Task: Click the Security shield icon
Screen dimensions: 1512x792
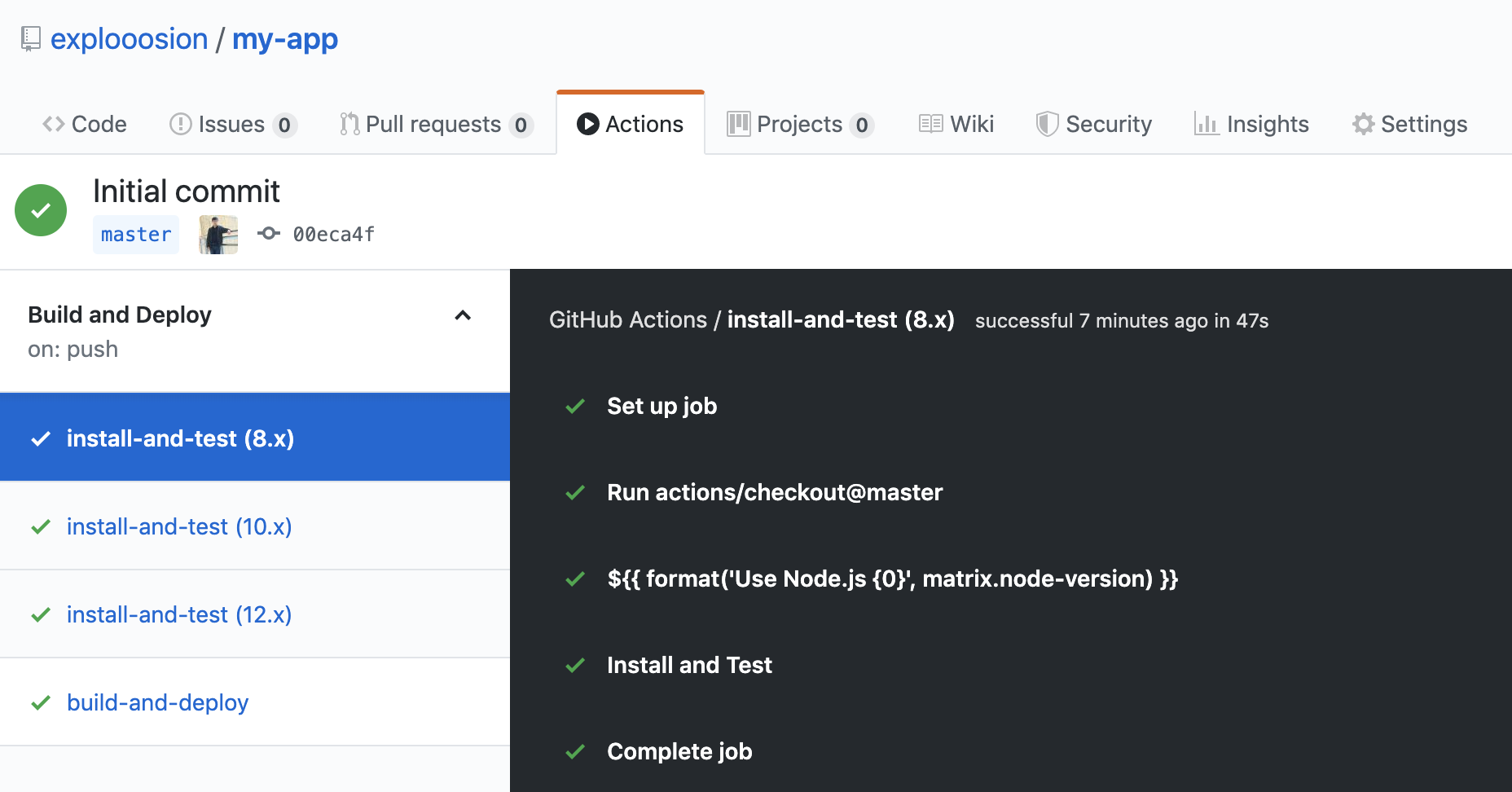Action: coord(1047,124)
